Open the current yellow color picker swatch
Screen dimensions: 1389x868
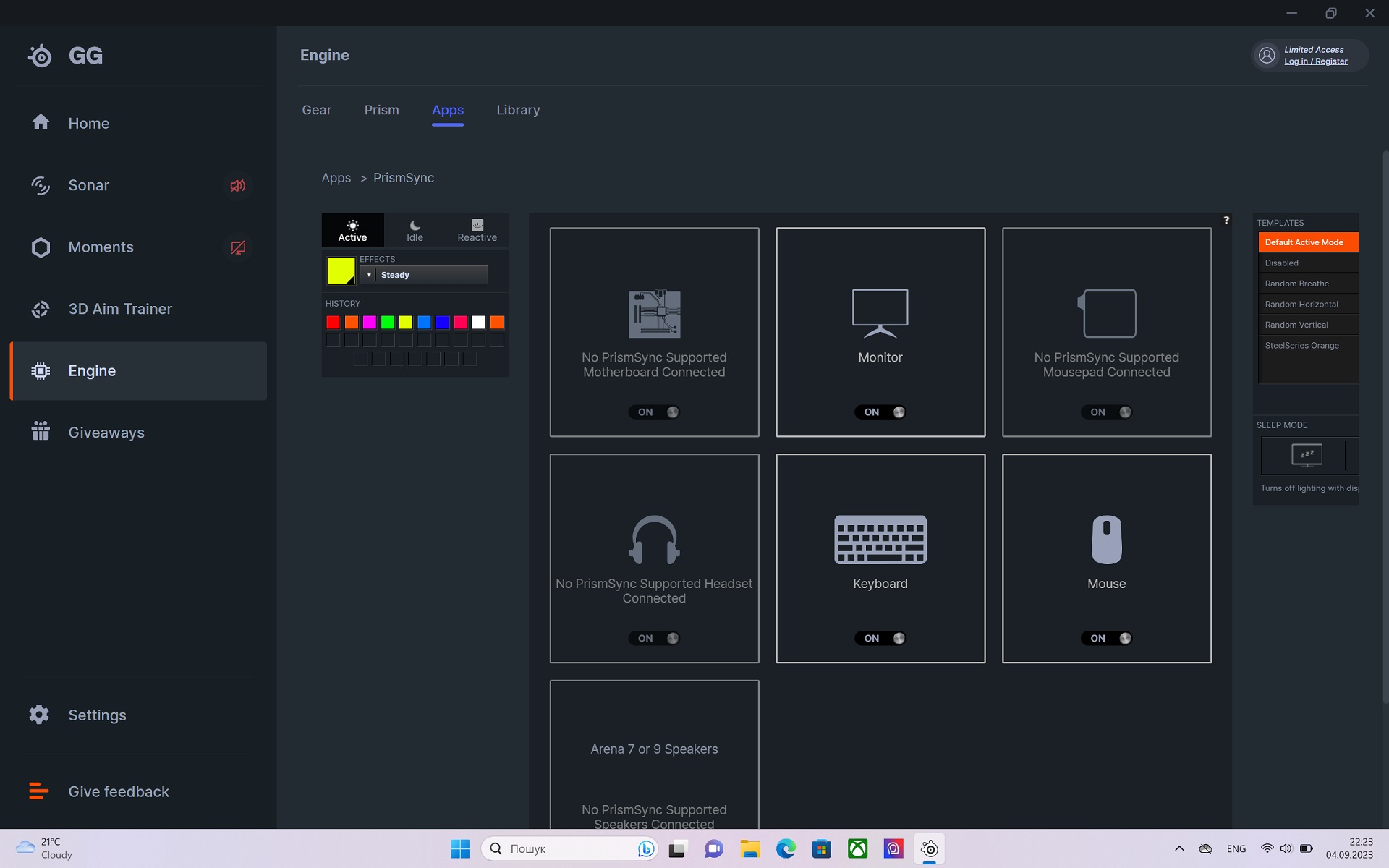click(x=341, y=271)
